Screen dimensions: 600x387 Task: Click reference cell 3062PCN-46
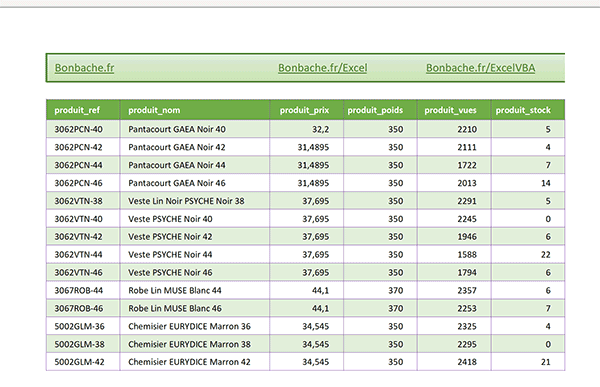83,183
